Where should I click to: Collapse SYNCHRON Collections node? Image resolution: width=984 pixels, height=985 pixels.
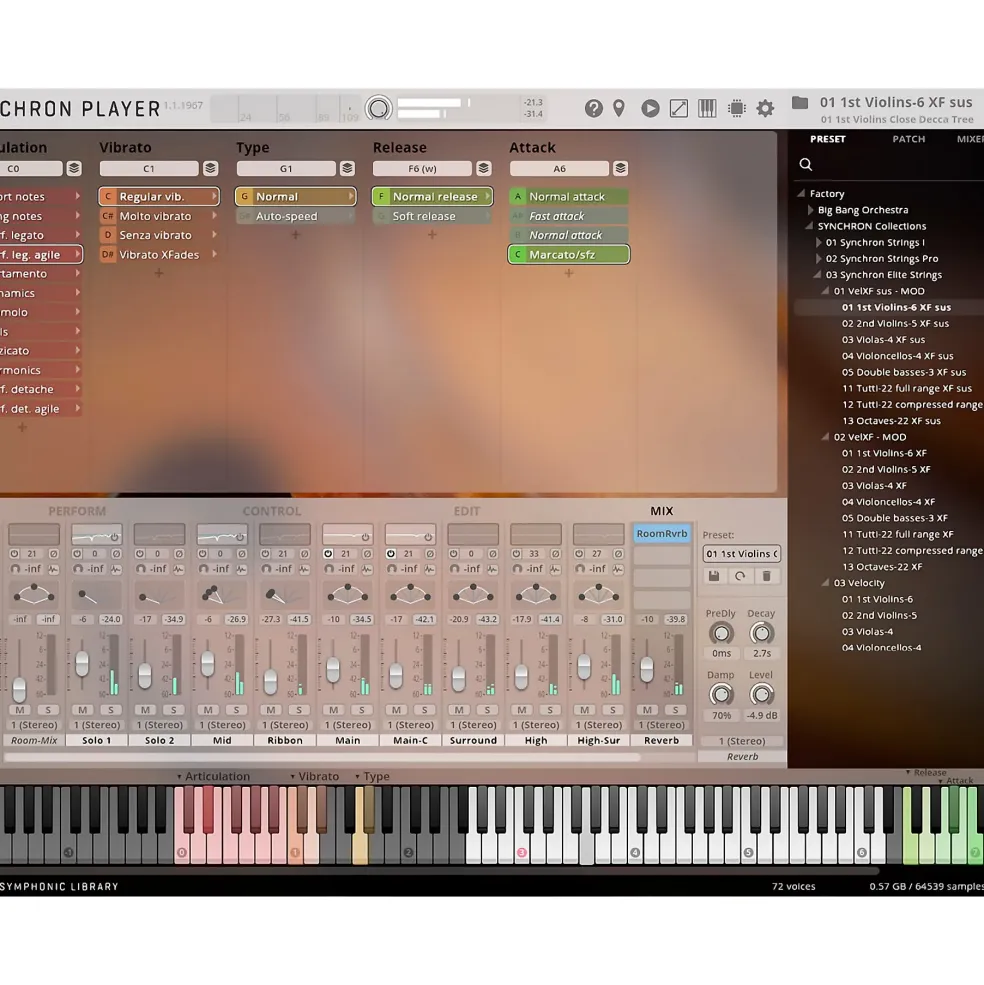pyautogui.click(x=809, y=226)
